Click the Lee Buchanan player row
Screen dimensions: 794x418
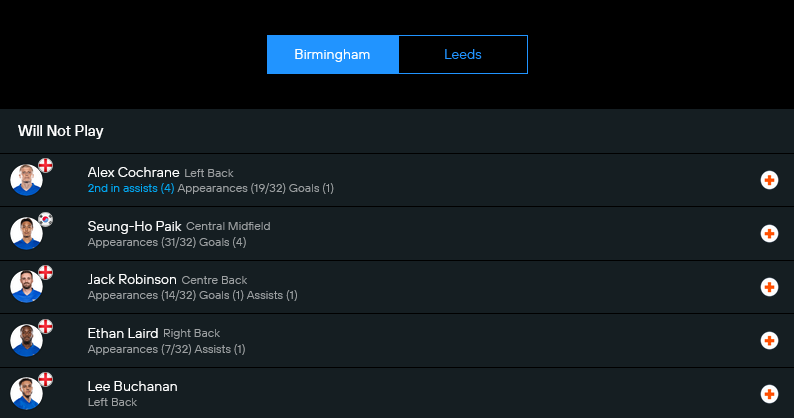coord(400,393)
